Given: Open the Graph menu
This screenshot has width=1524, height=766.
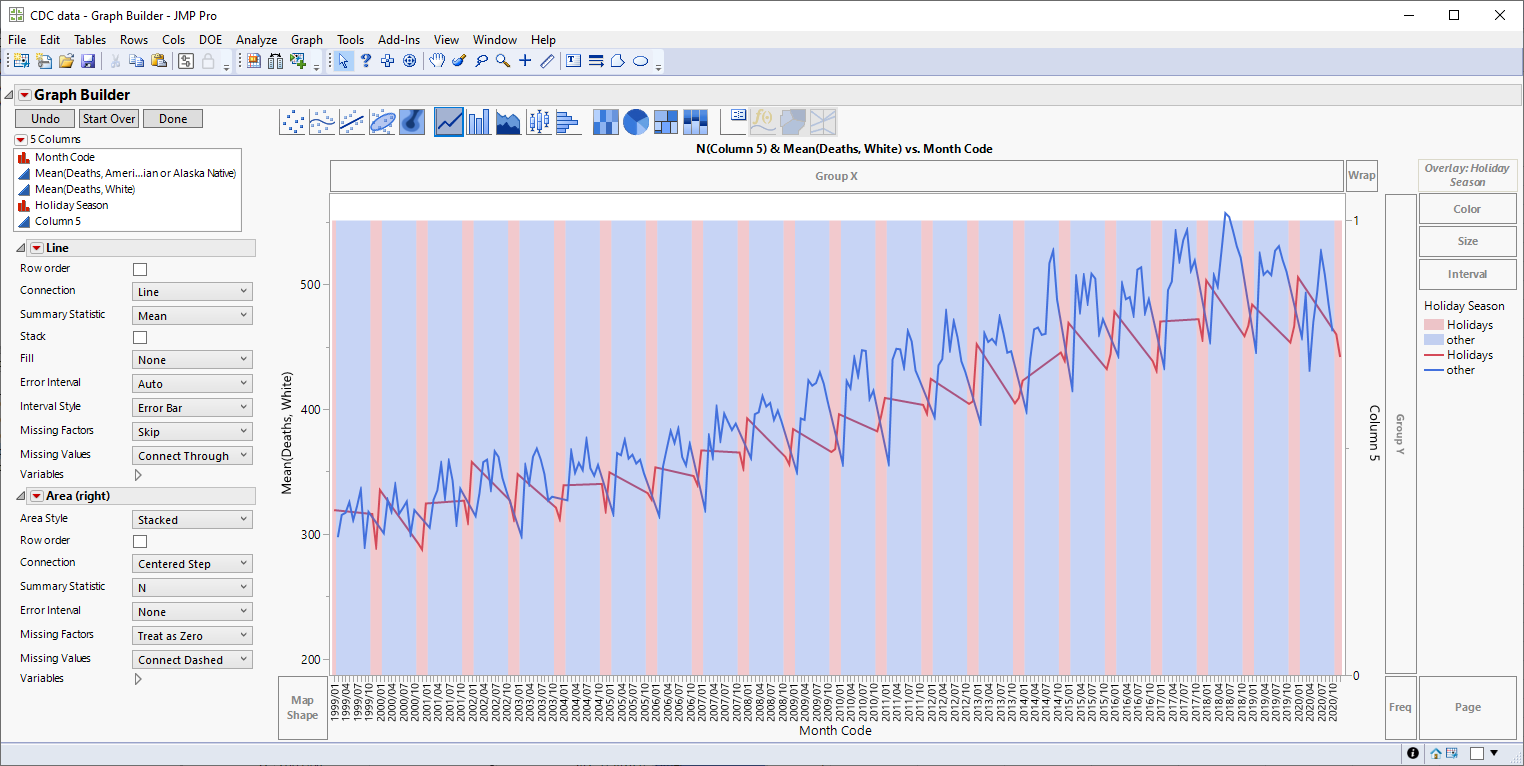Looking at the screenshot, I should tap(306, 40).
